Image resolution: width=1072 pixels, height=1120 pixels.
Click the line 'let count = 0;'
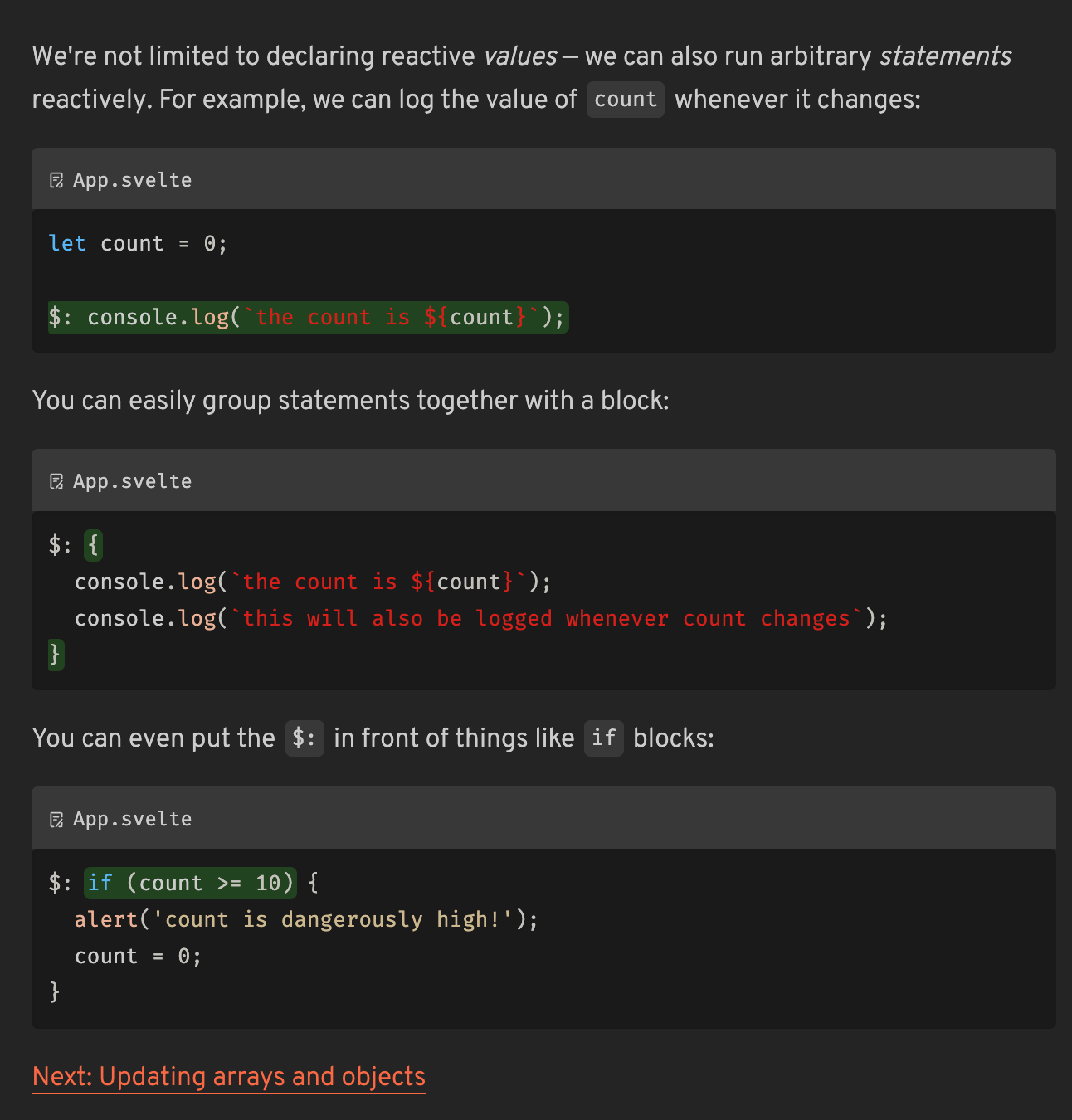tap(138, 243)
